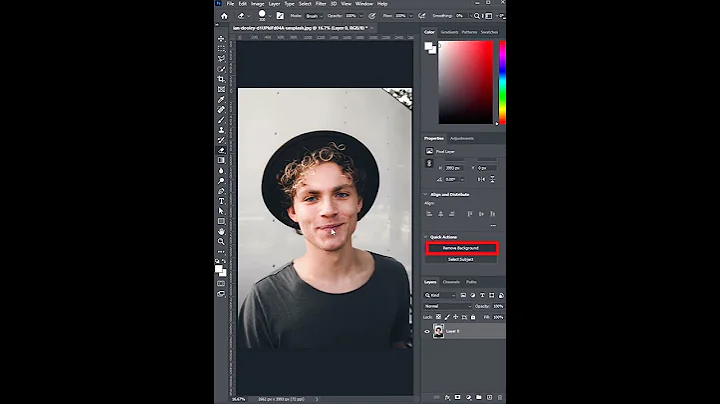Open the Opacity slider dropdown in options bar
720x404 pixels.
click(x=361, y=16)
